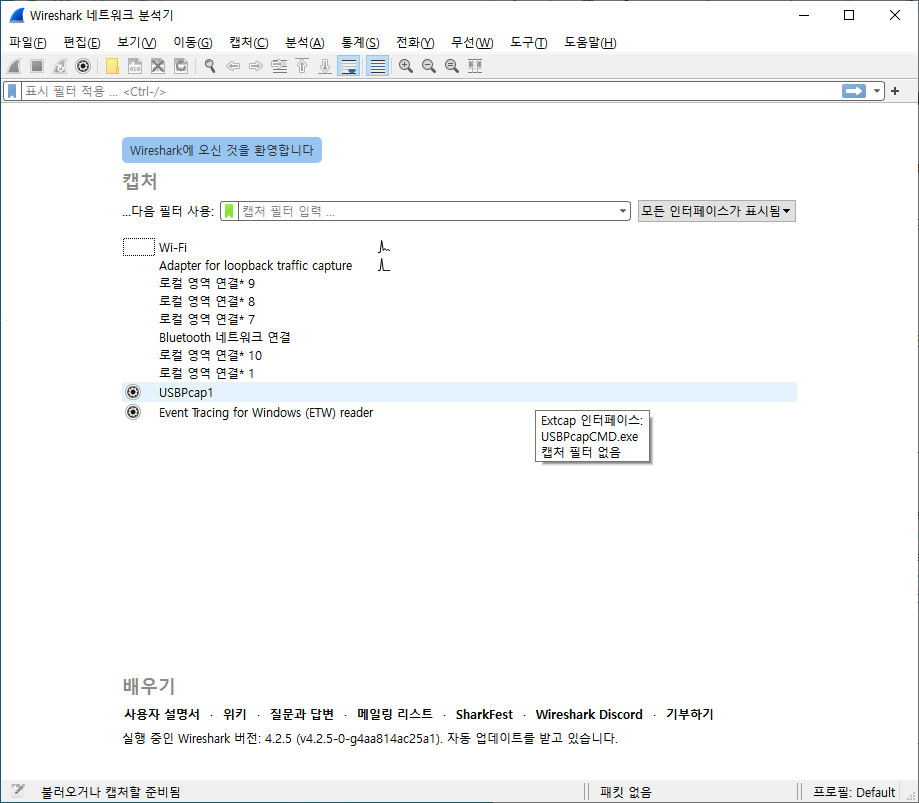This screenshot has height=803, width=919.
Task: Close this capture file X icon
Action: pos(158,66)
